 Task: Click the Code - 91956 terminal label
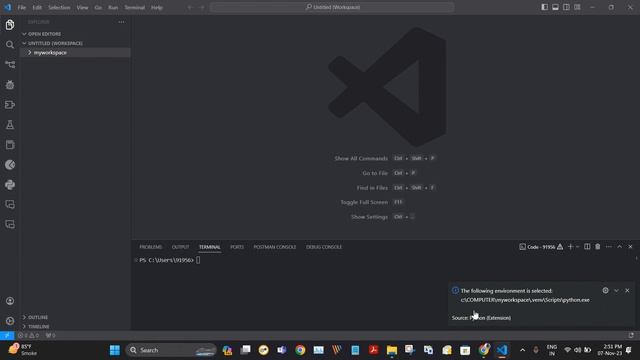tap(541, 247)
